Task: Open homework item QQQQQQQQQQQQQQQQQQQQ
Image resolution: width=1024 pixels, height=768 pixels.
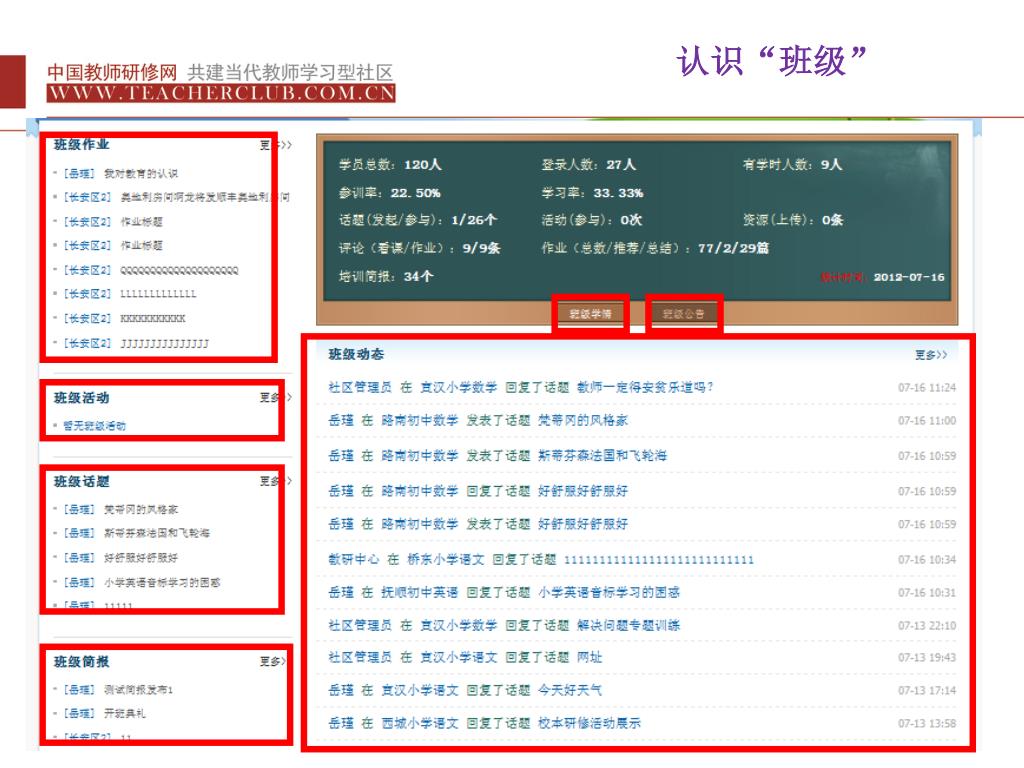Action: [x=180, y=270]
